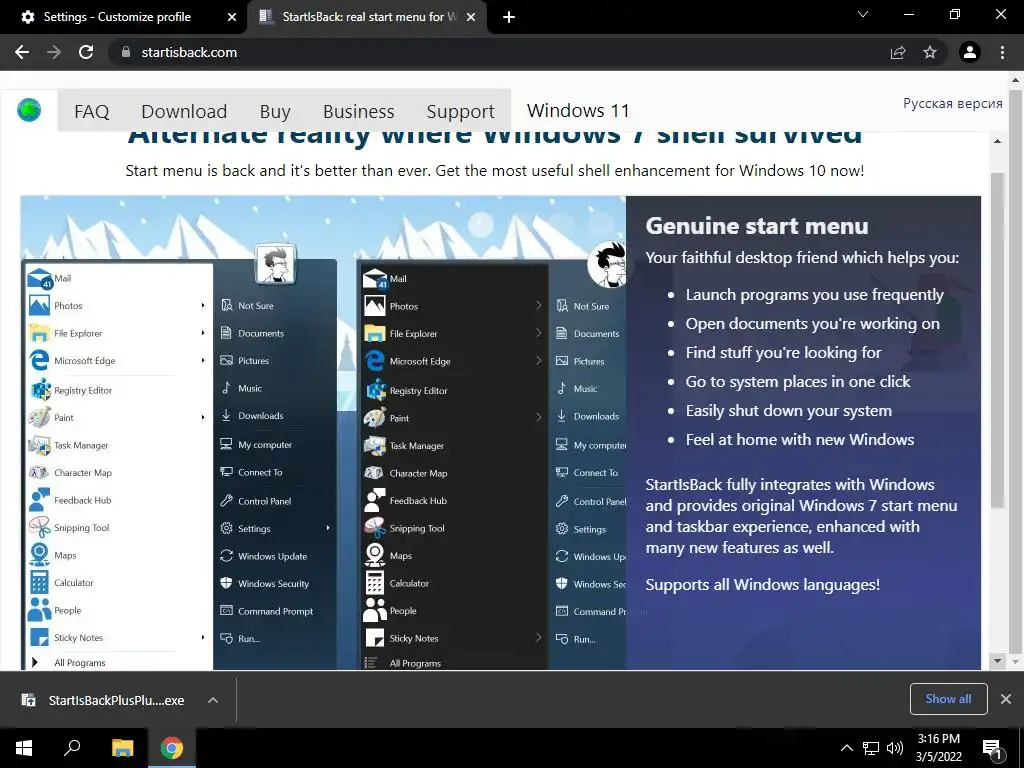Open the Download page

coord(184,112)
